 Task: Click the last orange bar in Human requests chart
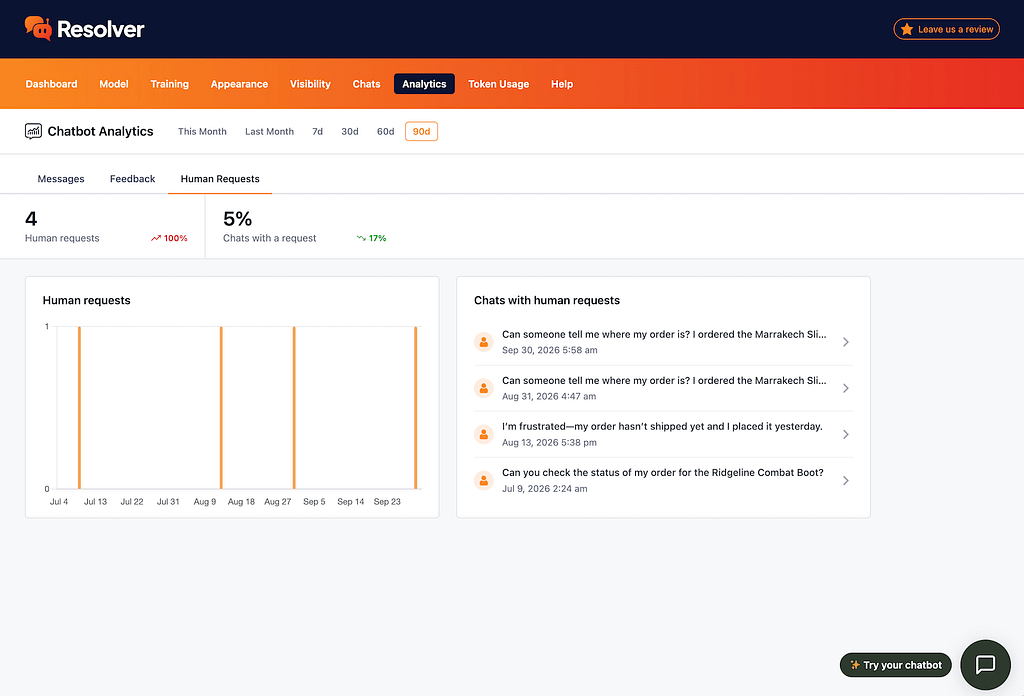click(x=415, y=407)
